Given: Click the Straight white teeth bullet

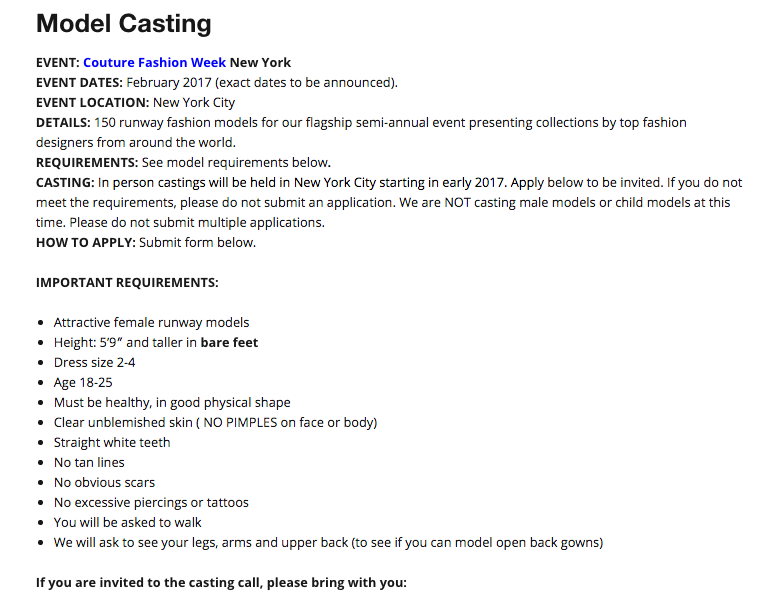Looking at the screenshot, I should click(x=112, y=442).
